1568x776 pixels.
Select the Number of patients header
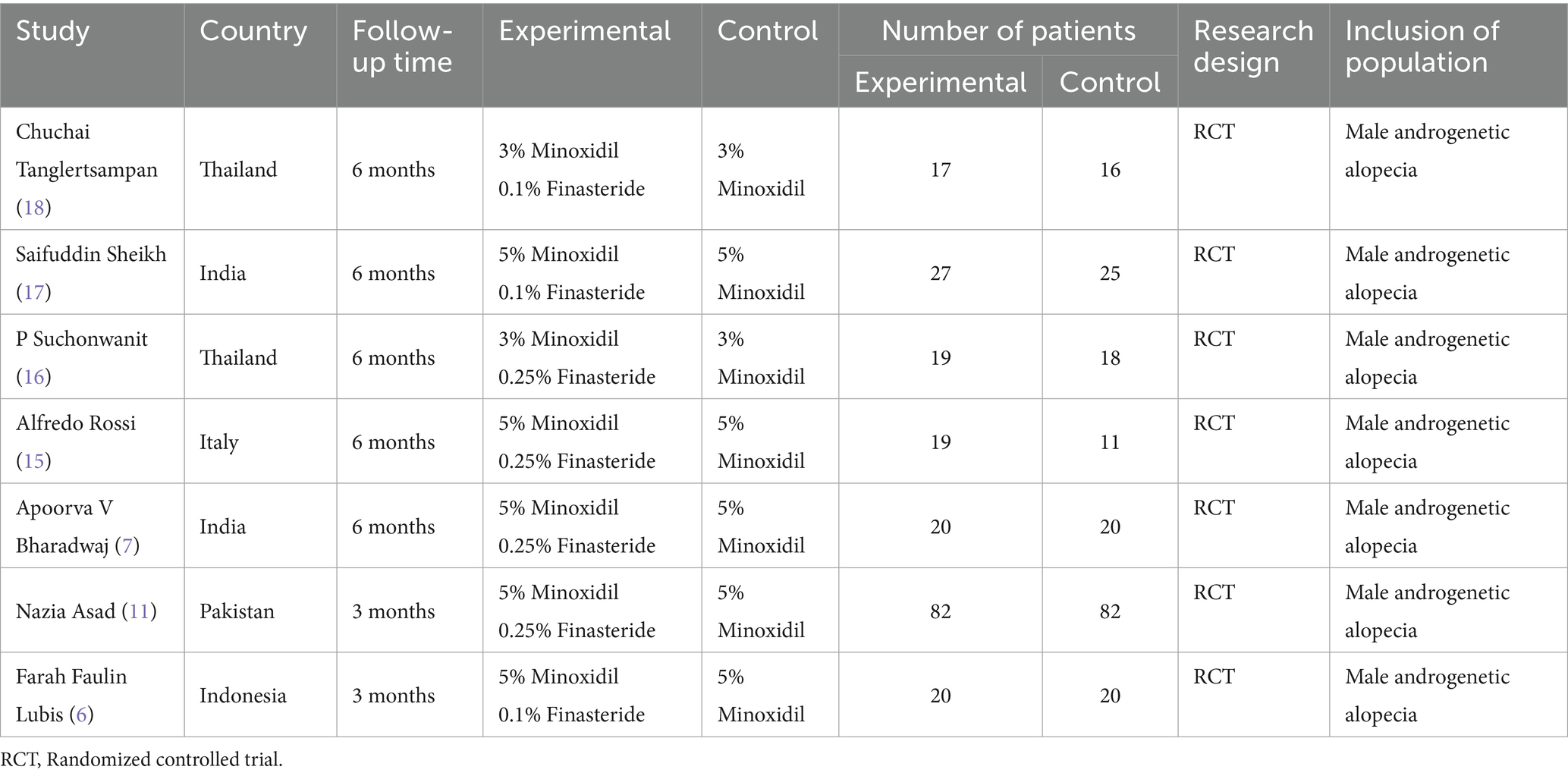(1008, 31)
